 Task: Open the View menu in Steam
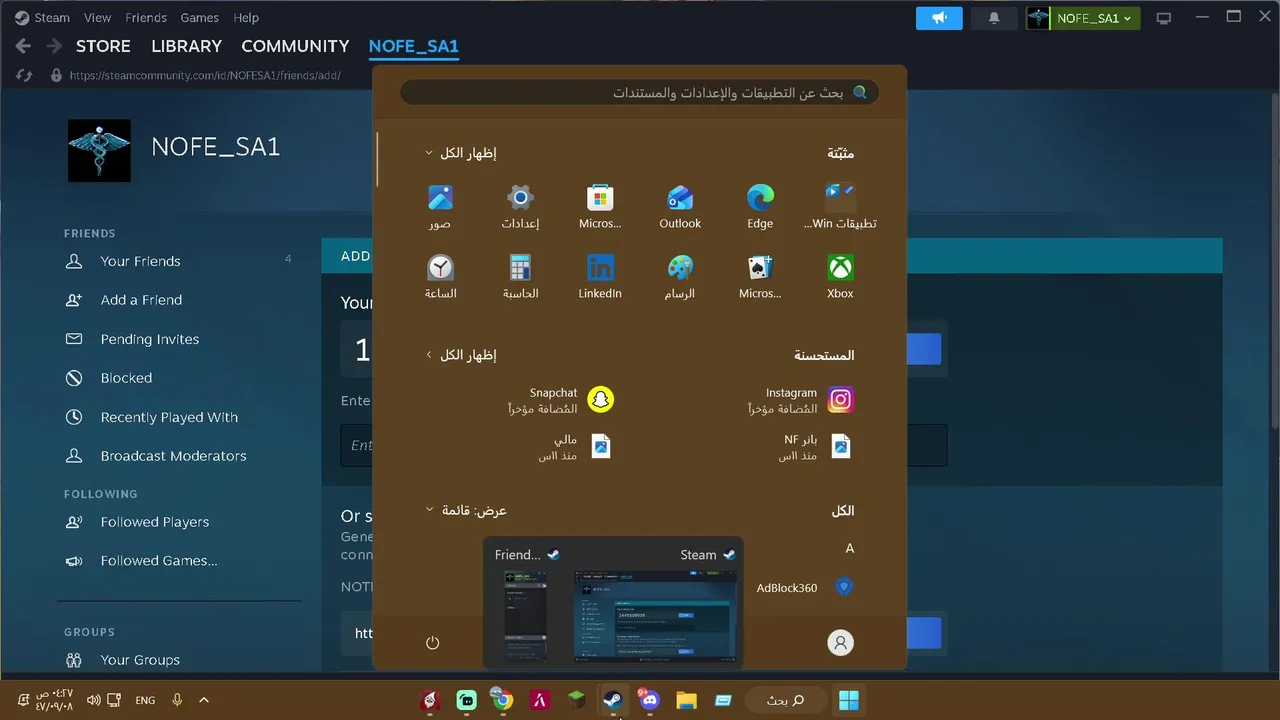[x=98, y=17]
